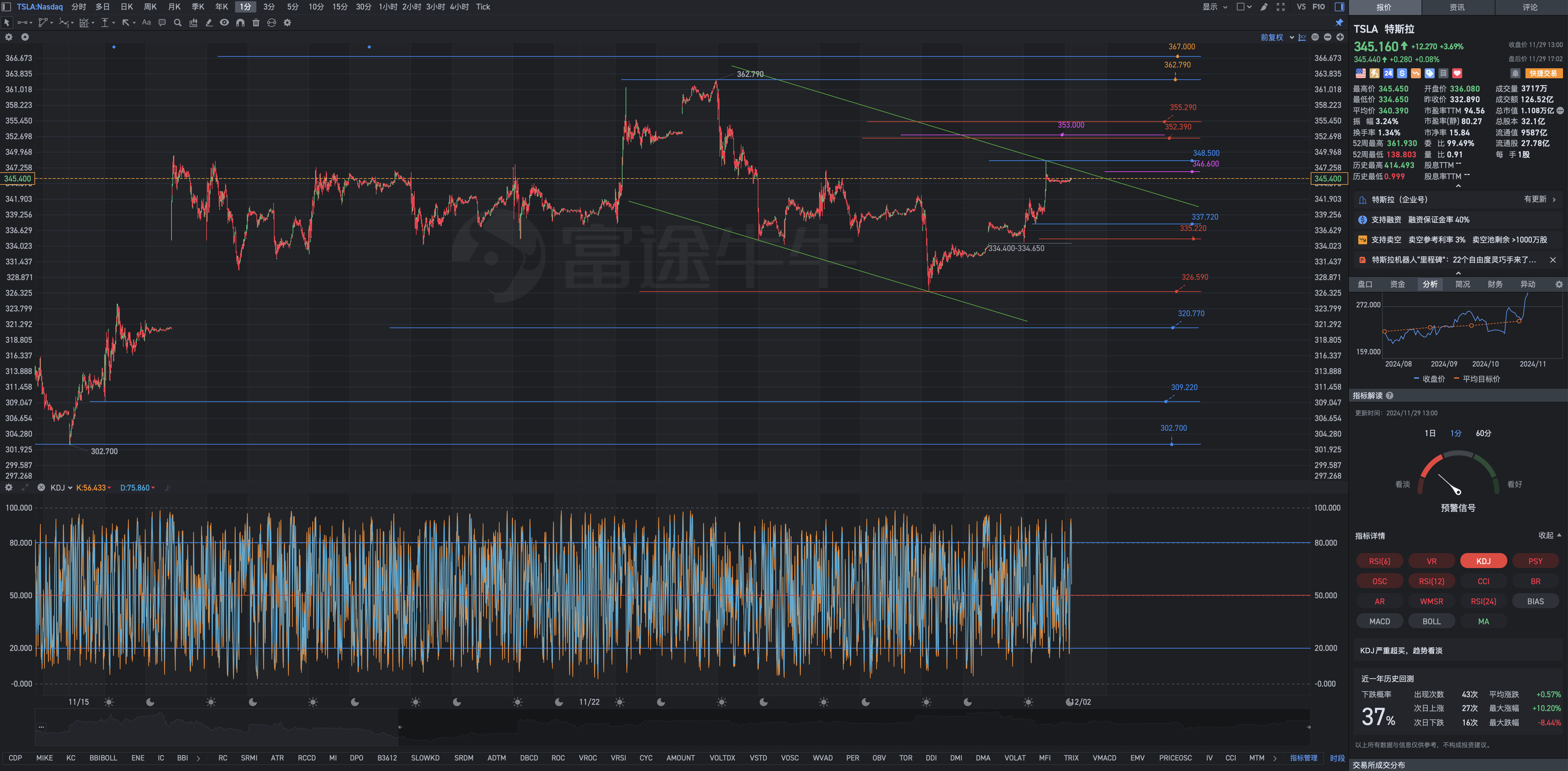Image resolution: width=1568 pixels, height=771 pixels.
Task: Toggle the left sidebar panel
Action: [x=6, y=7]
